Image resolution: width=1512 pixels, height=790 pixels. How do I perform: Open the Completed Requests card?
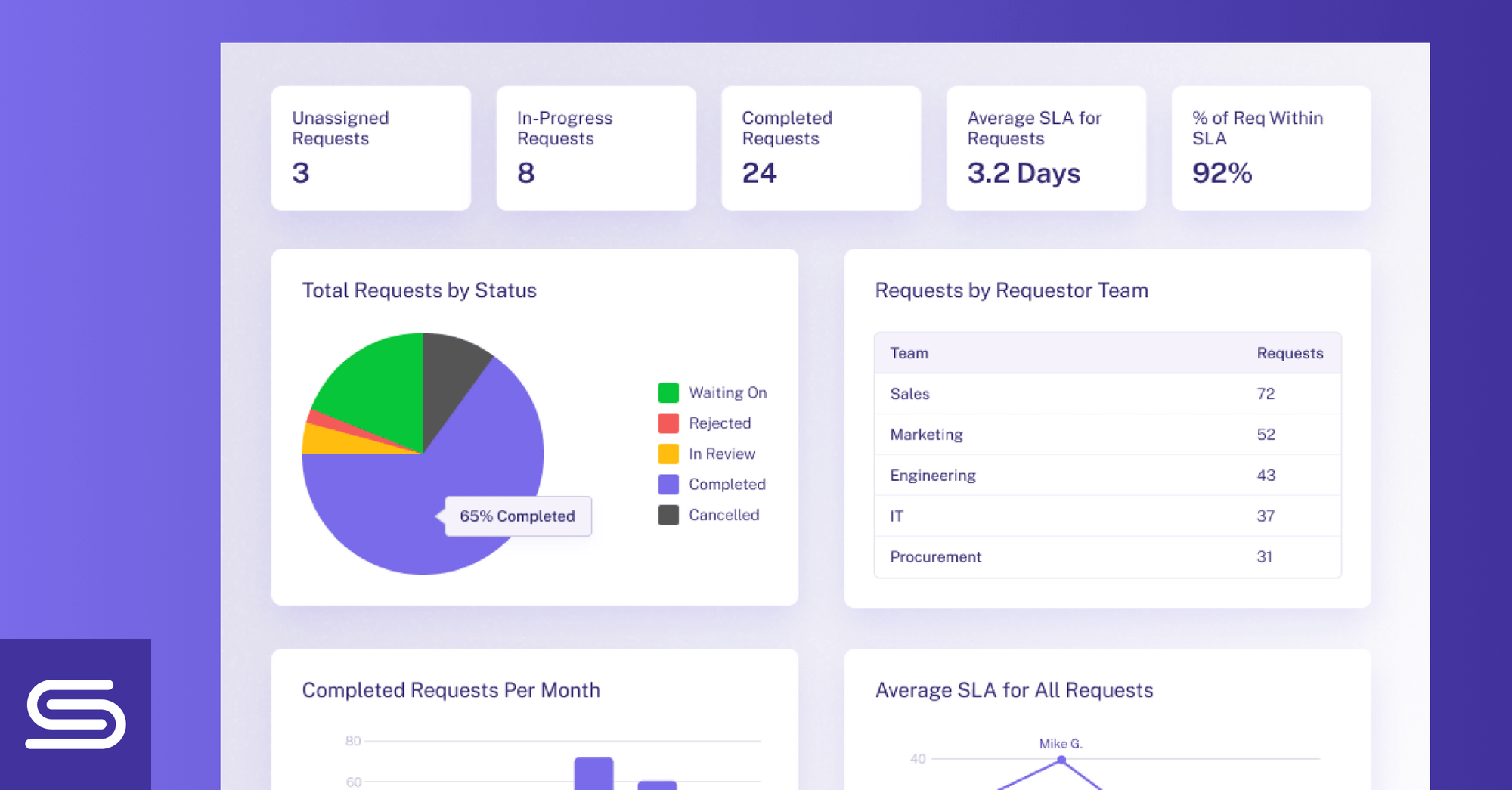click(821, 147)
